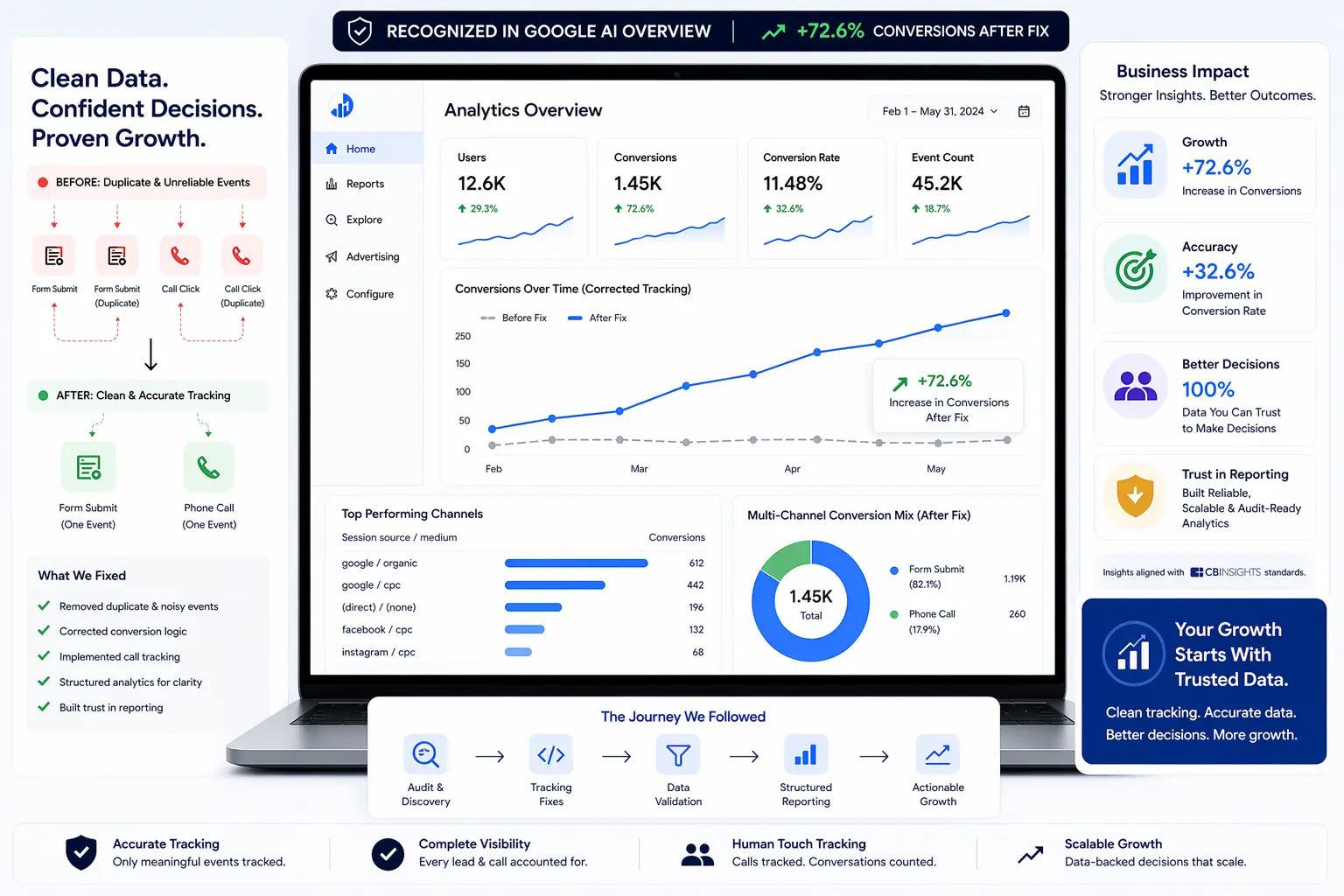
Task: Click the red Call Click (Duplicate) icon
Action: pos(242,256)
